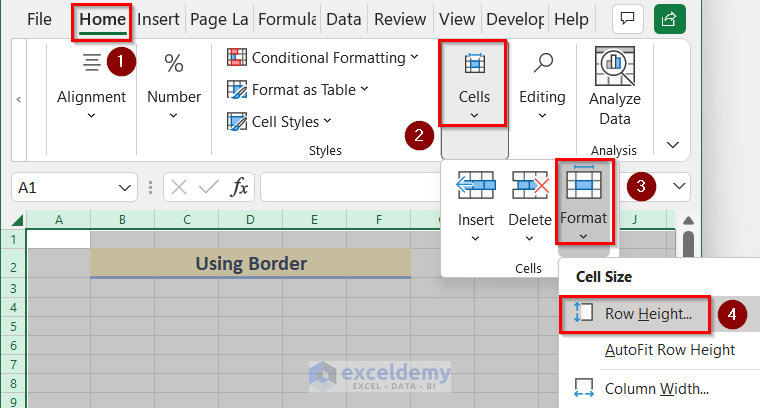Open the Data tab
Viewport: 760px width, 408px height.
[x=344, y=19]
